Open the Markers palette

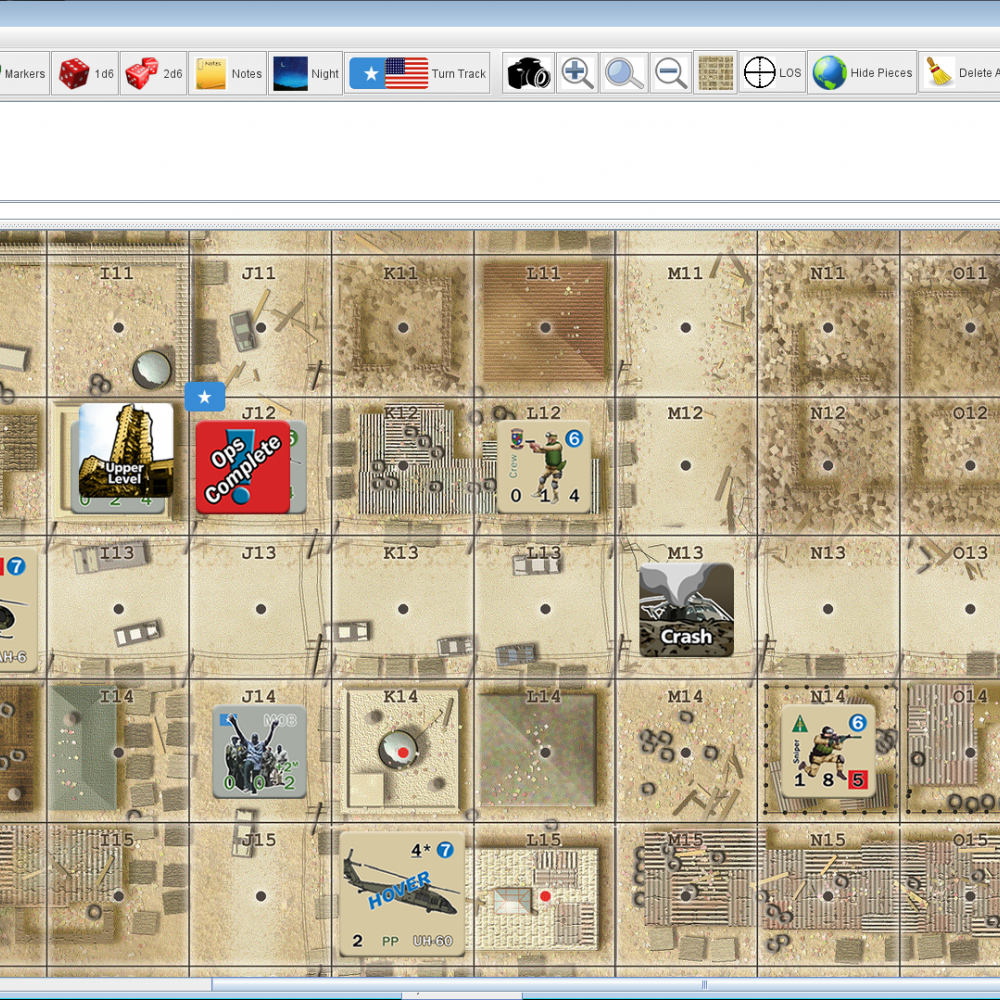(x=24, y=74)
